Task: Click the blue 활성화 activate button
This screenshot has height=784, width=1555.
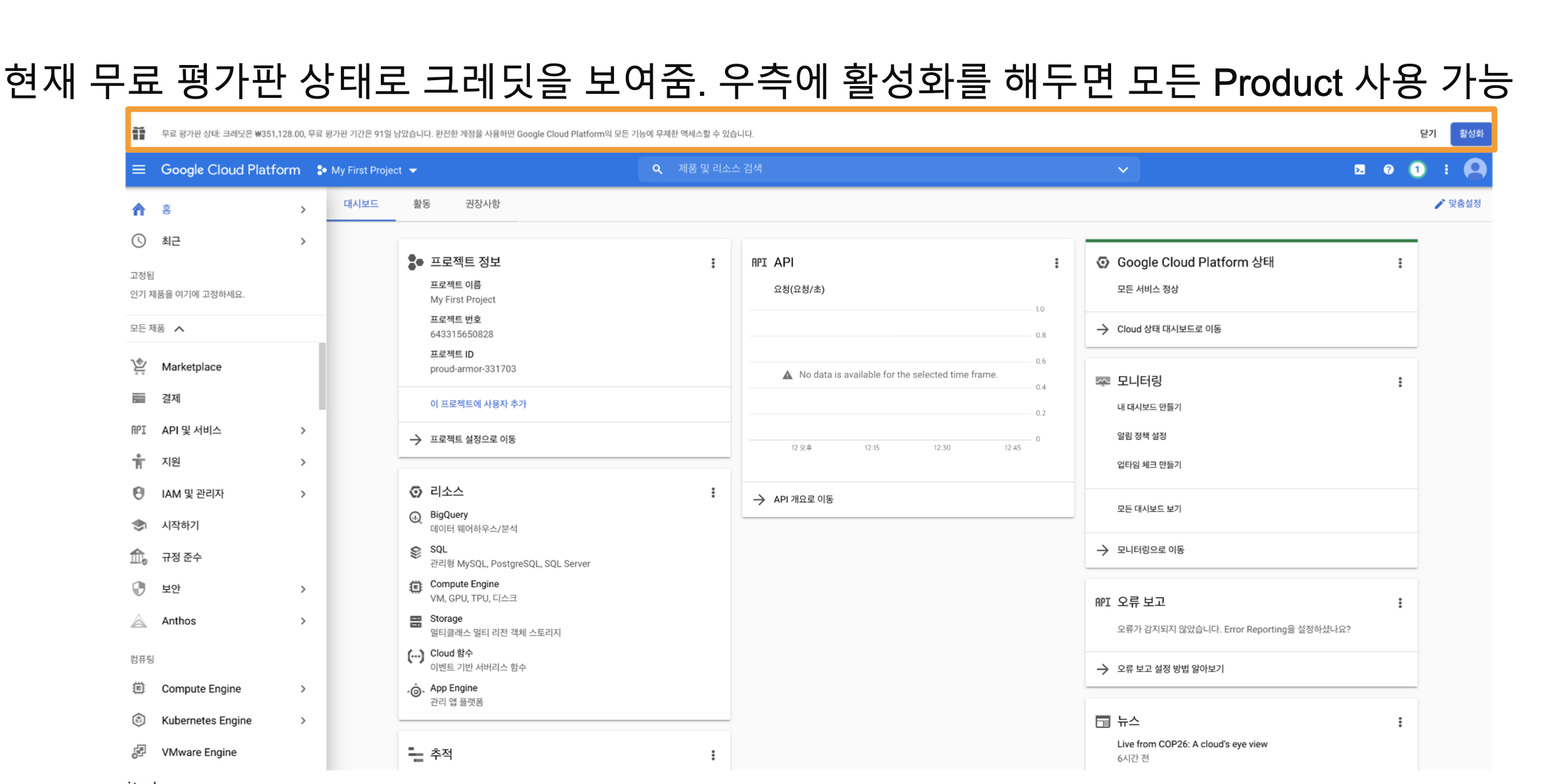Action: point(1471,133)
